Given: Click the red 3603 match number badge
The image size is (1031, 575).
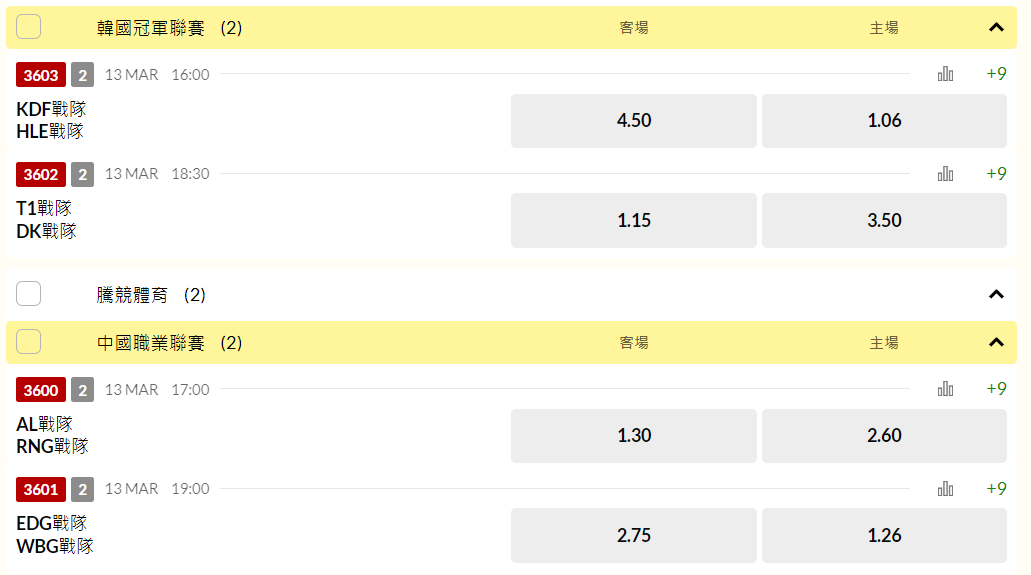Looking at the screenshot, I should pos(41,75).
